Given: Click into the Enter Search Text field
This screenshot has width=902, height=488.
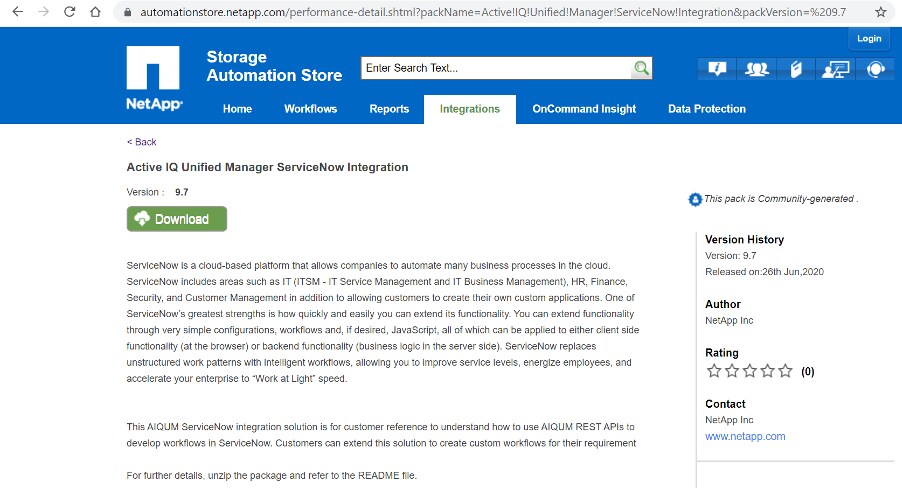Looking at the screenshot, I should click(x=496, y=68).
